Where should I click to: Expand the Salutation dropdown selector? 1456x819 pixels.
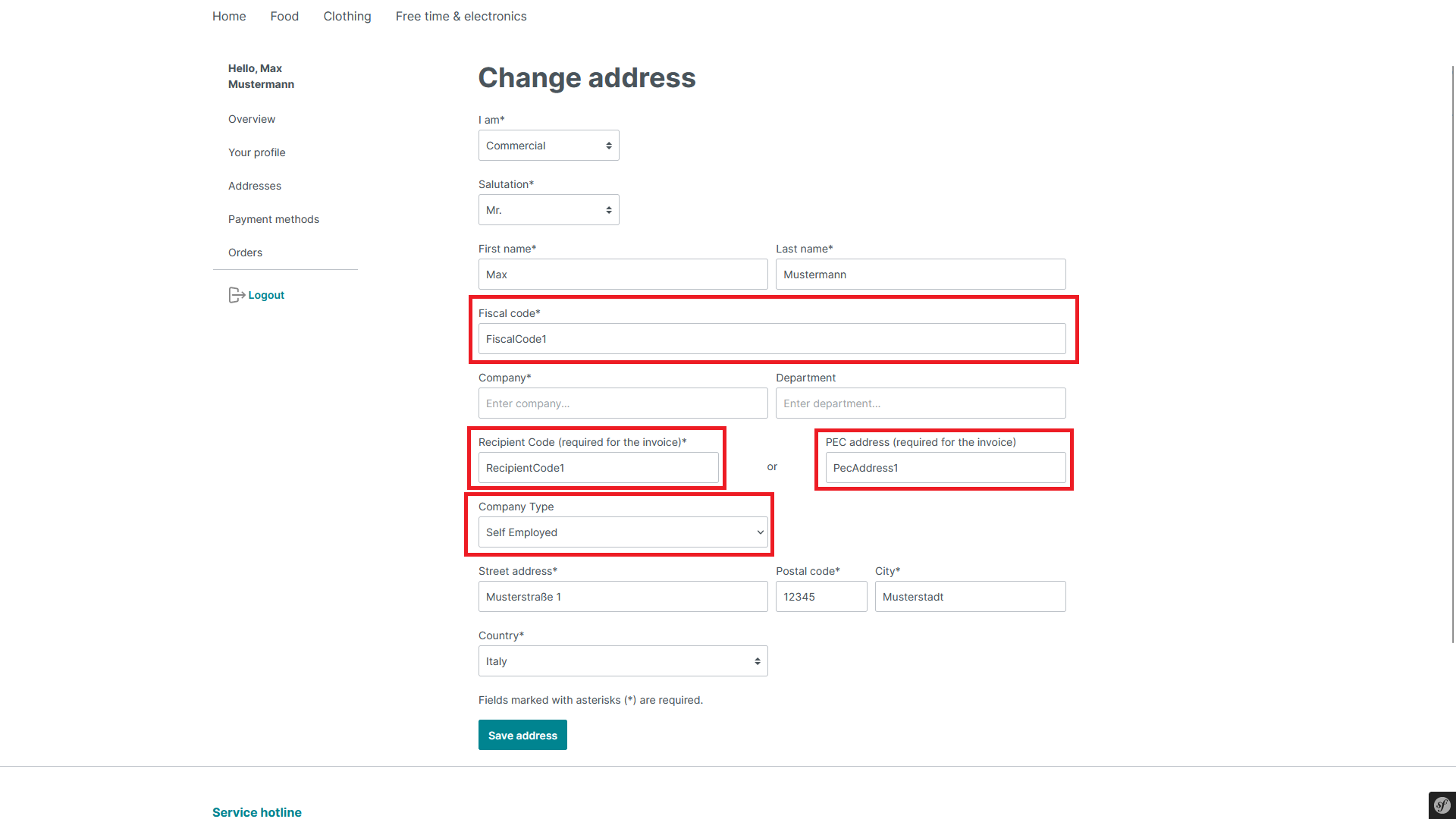click(x=548, y=209)
